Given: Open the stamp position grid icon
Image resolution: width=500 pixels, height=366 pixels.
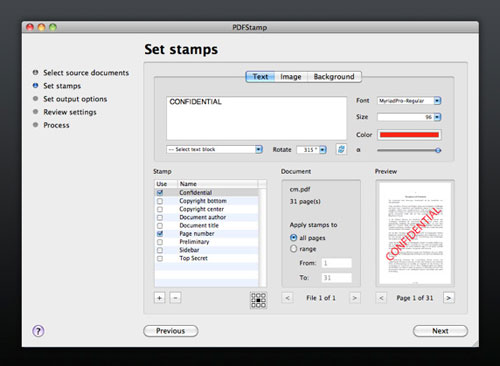Looking at the screenshot, I should coord(258,300).
